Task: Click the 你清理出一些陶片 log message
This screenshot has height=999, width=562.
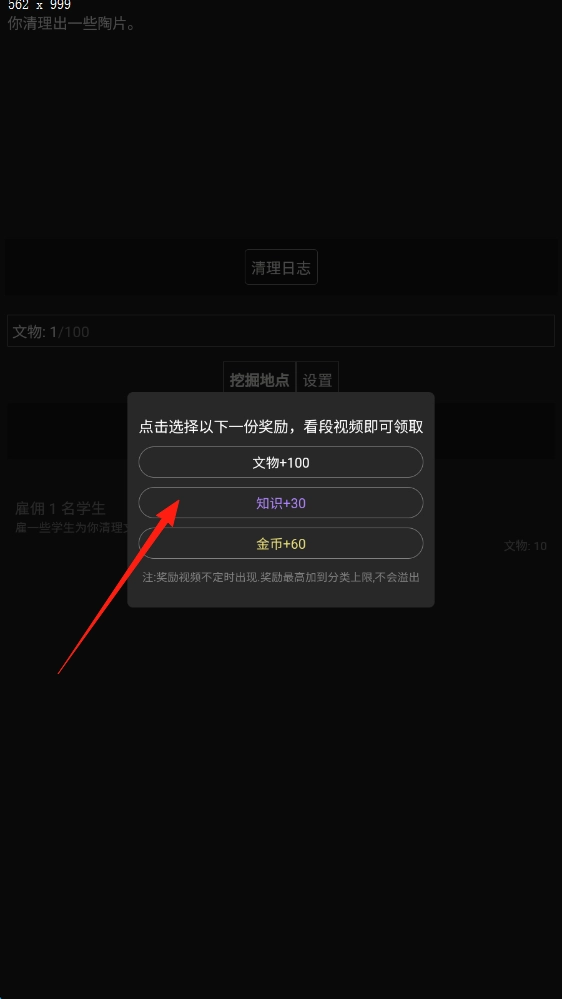Action: point(72,24)
